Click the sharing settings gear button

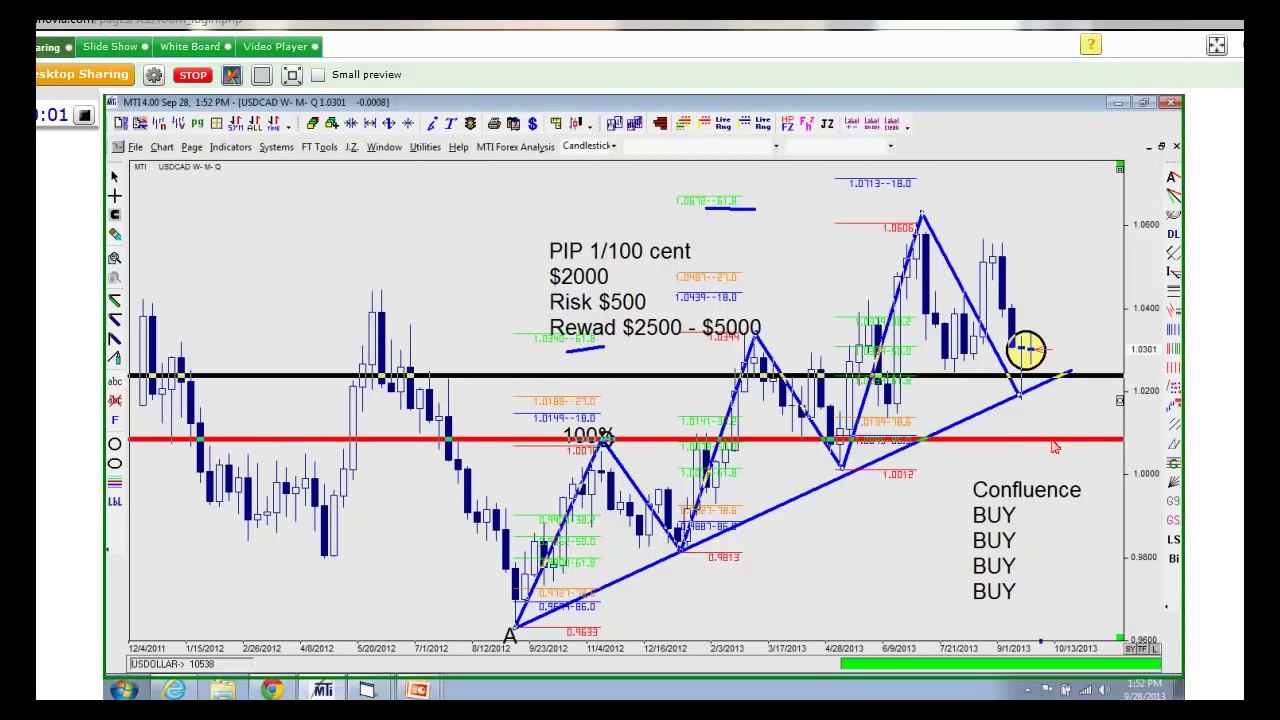click(154, 75)
